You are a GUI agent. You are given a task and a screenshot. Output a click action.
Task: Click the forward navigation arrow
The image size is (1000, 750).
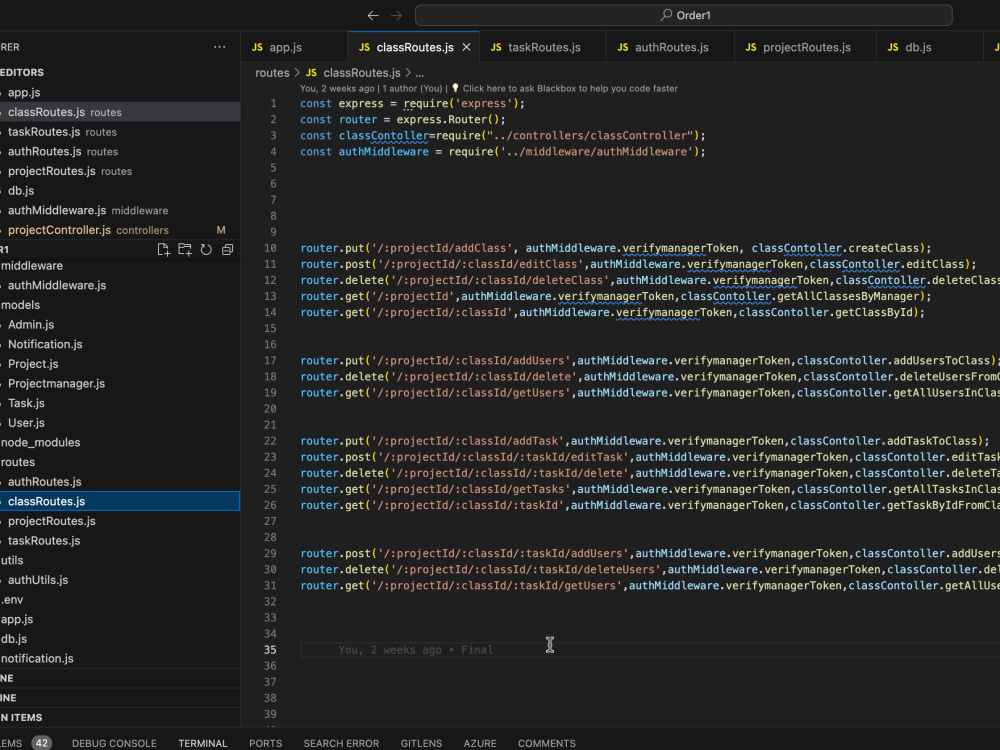coord(397,15)
